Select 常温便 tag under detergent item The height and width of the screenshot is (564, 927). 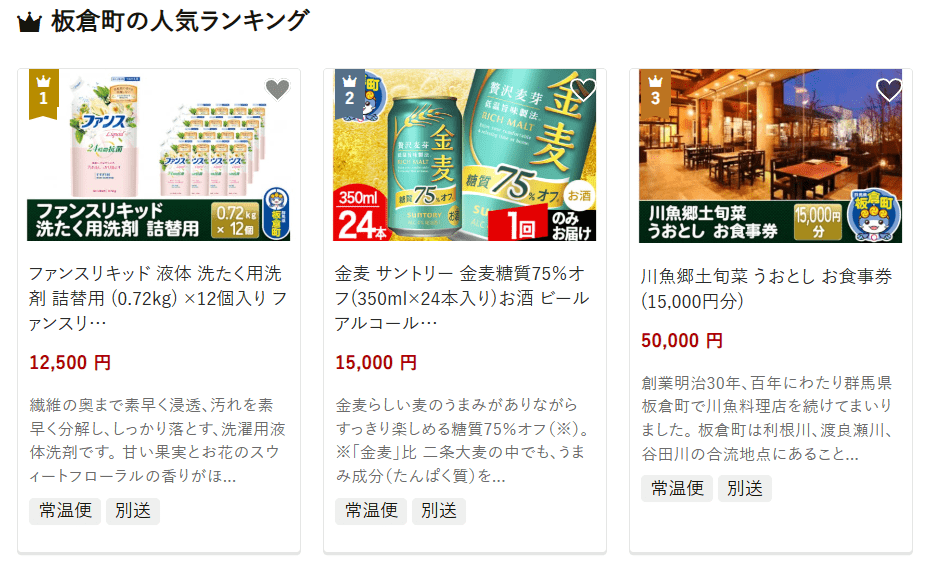[x=65, y=511]
